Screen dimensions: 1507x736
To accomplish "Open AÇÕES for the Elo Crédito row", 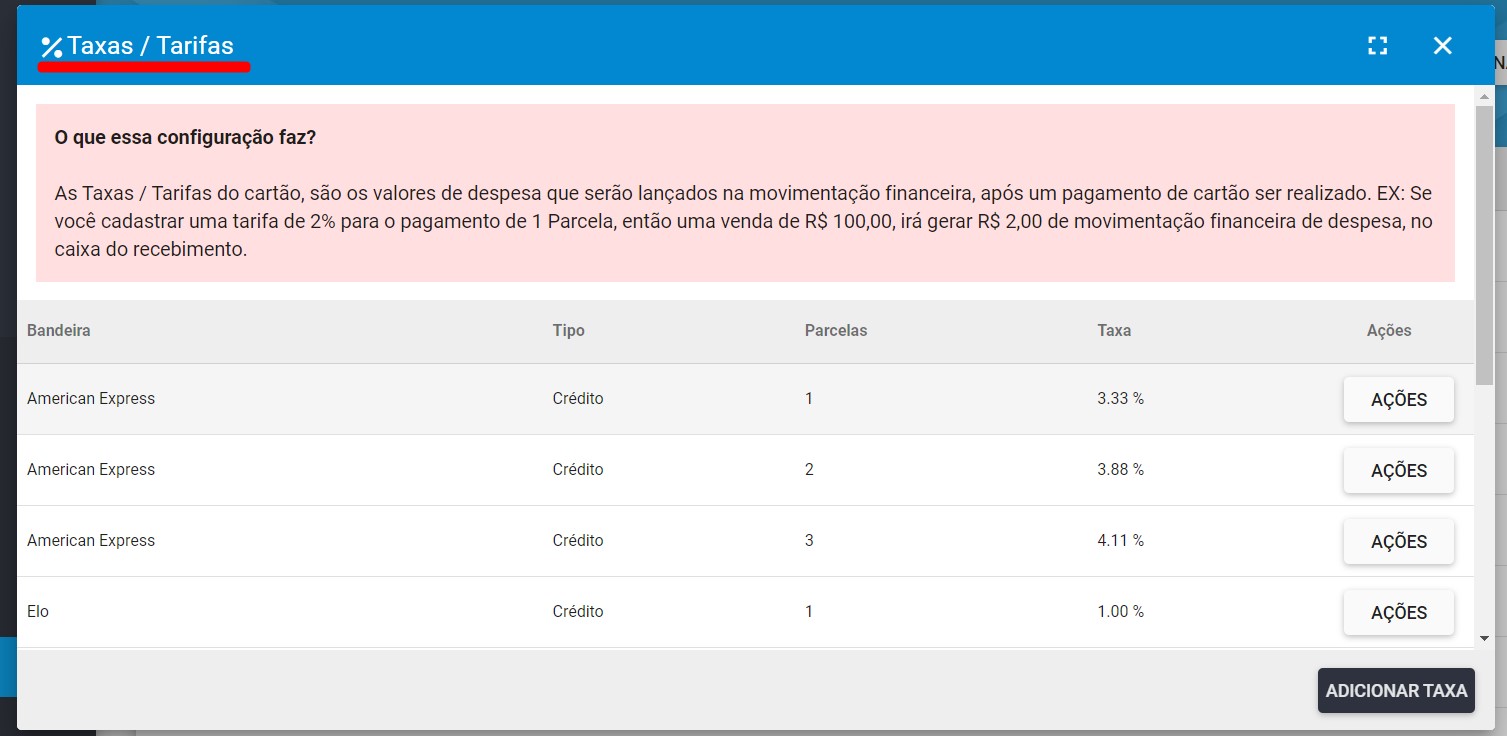I will coord(1397,612).
